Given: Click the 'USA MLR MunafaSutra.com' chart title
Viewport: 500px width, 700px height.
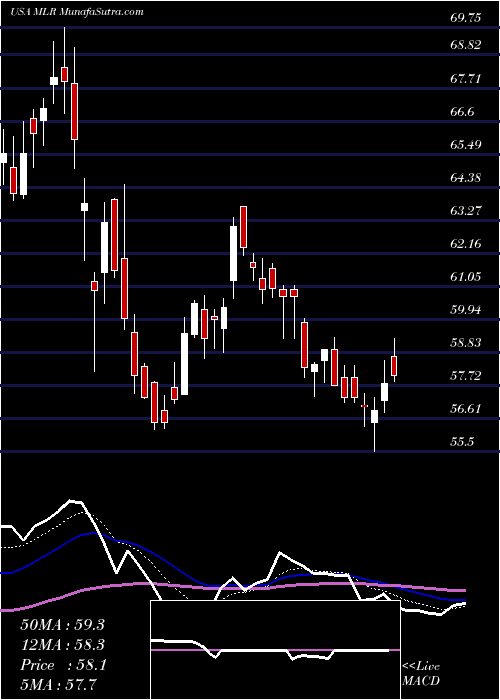Looking at the screenshot, I should (77, 12).
